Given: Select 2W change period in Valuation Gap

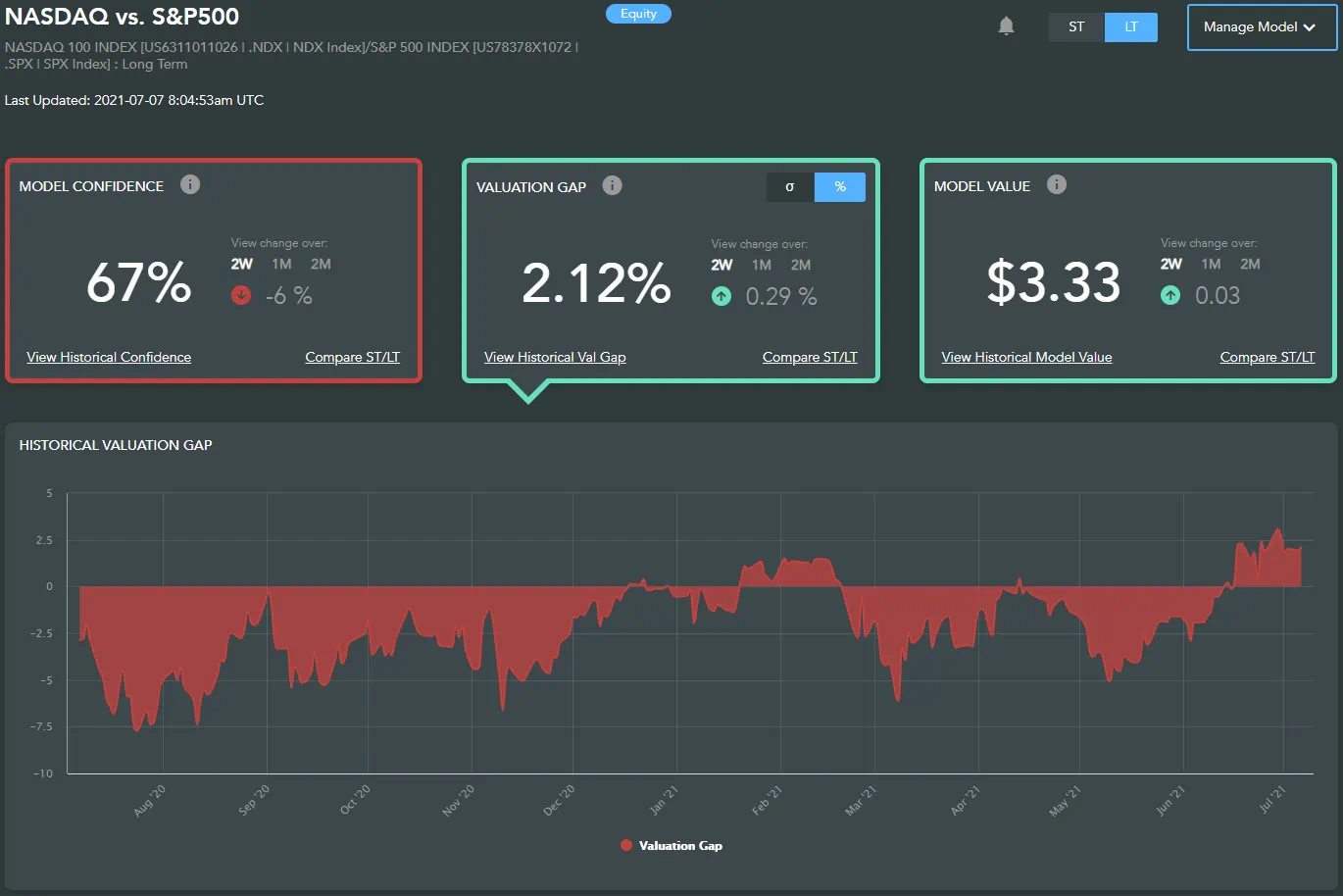Looking at the screenshot, I should point(722,265).
